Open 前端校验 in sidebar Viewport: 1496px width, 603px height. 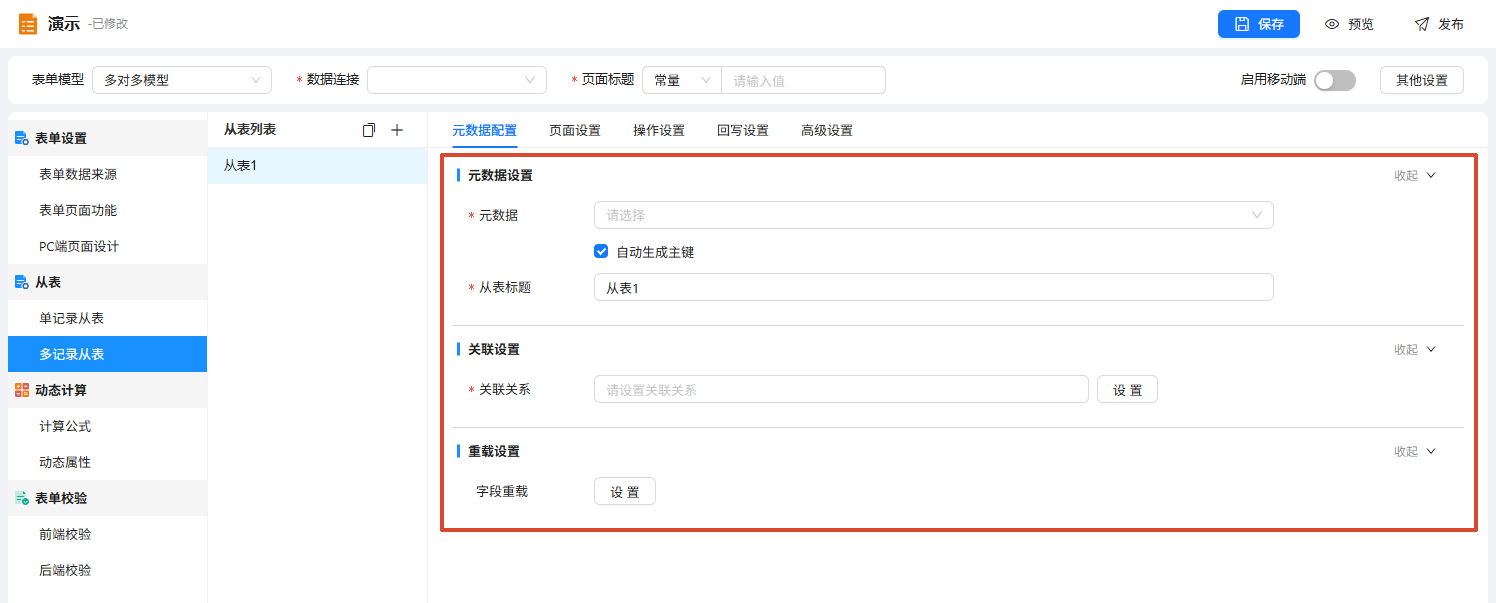(x=107, y=534)
